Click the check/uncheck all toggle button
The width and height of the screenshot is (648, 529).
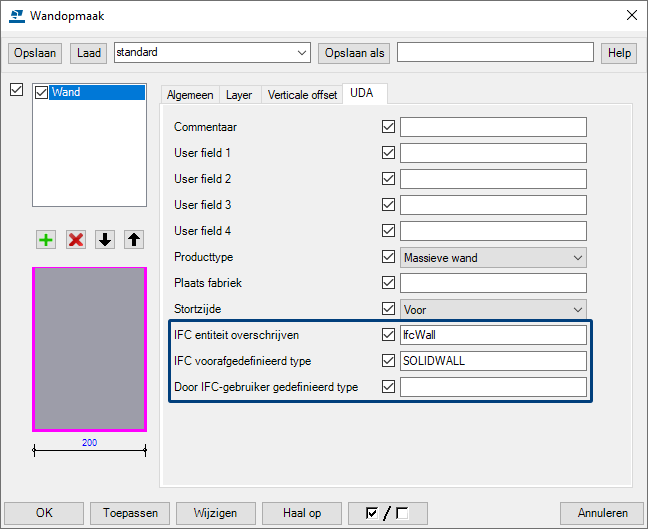[x=387, y=513]
